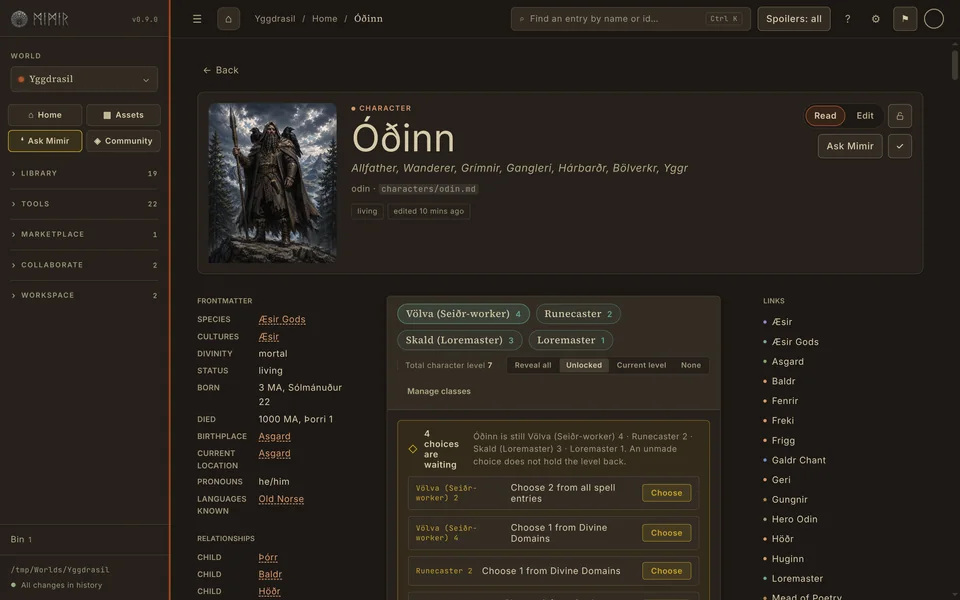Click Yggdrasil in the breadcrumb

pos(275,19)
